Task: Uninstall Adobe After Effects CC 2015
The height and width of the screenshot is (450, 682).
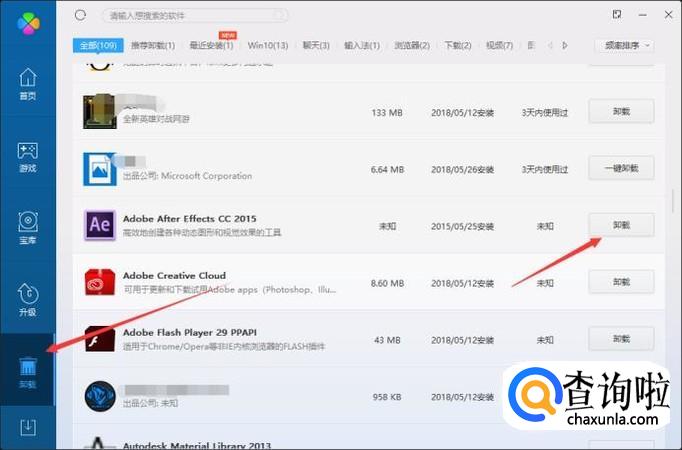Action: click(x=621, y=225)
